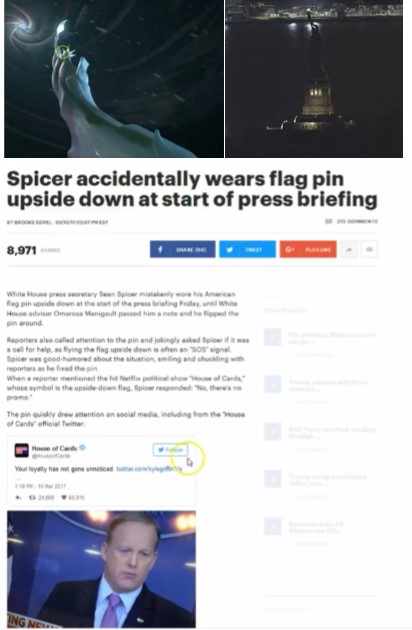Click the Twitter Tweet share button

247,250
